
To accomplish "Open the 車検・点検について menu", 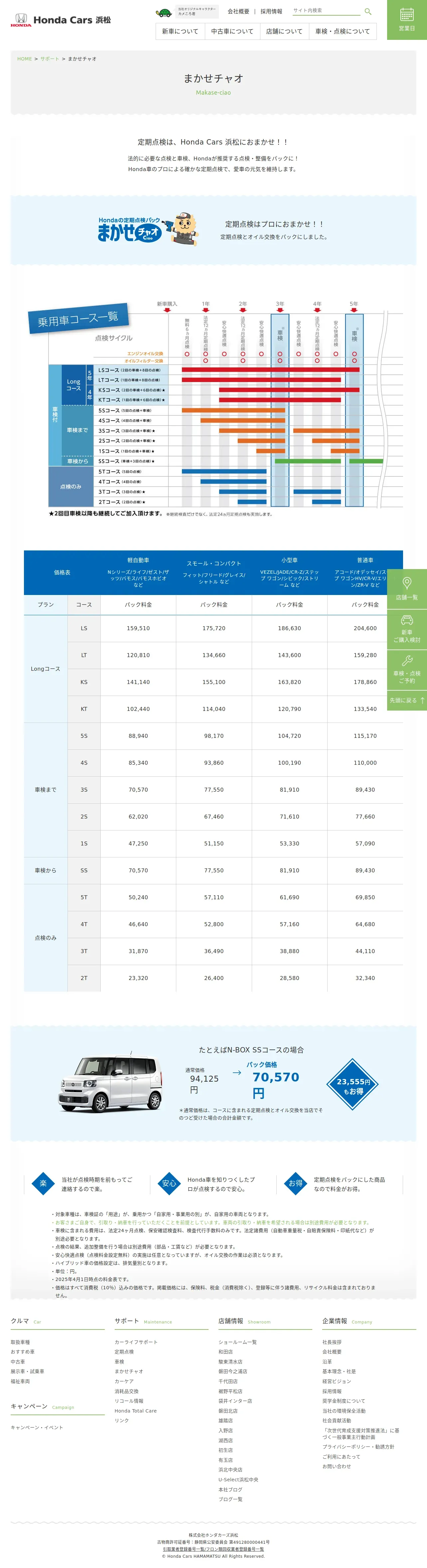I will click(342, 31).
